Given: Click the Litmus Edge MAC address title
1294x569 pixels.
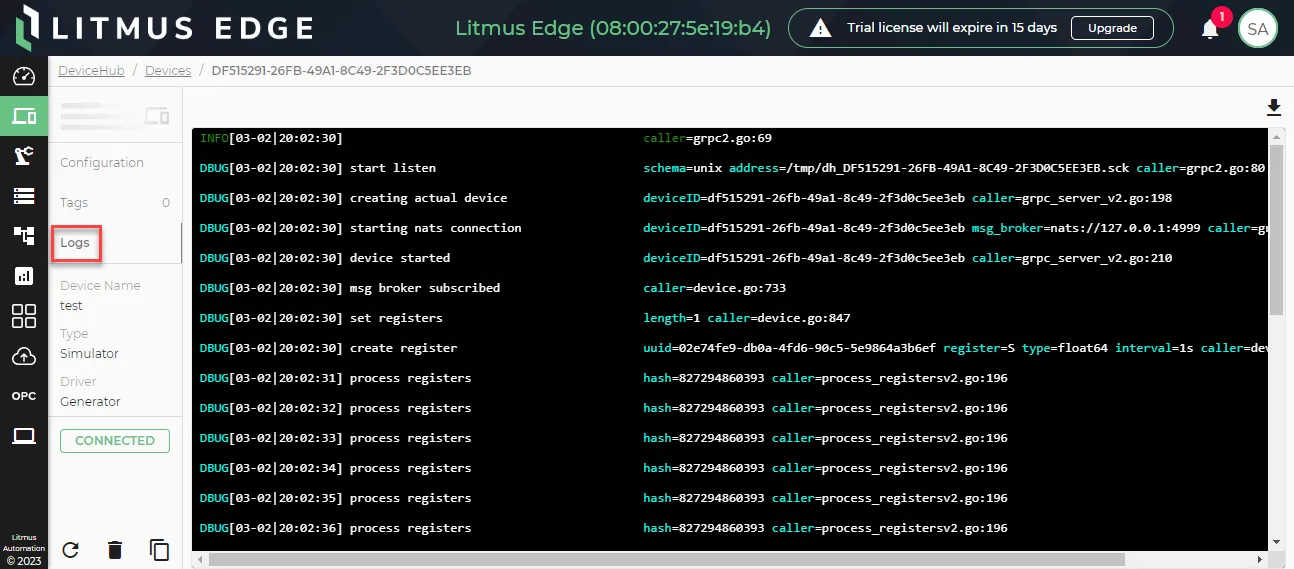Looking at the screenshot, I should point(613,28).
